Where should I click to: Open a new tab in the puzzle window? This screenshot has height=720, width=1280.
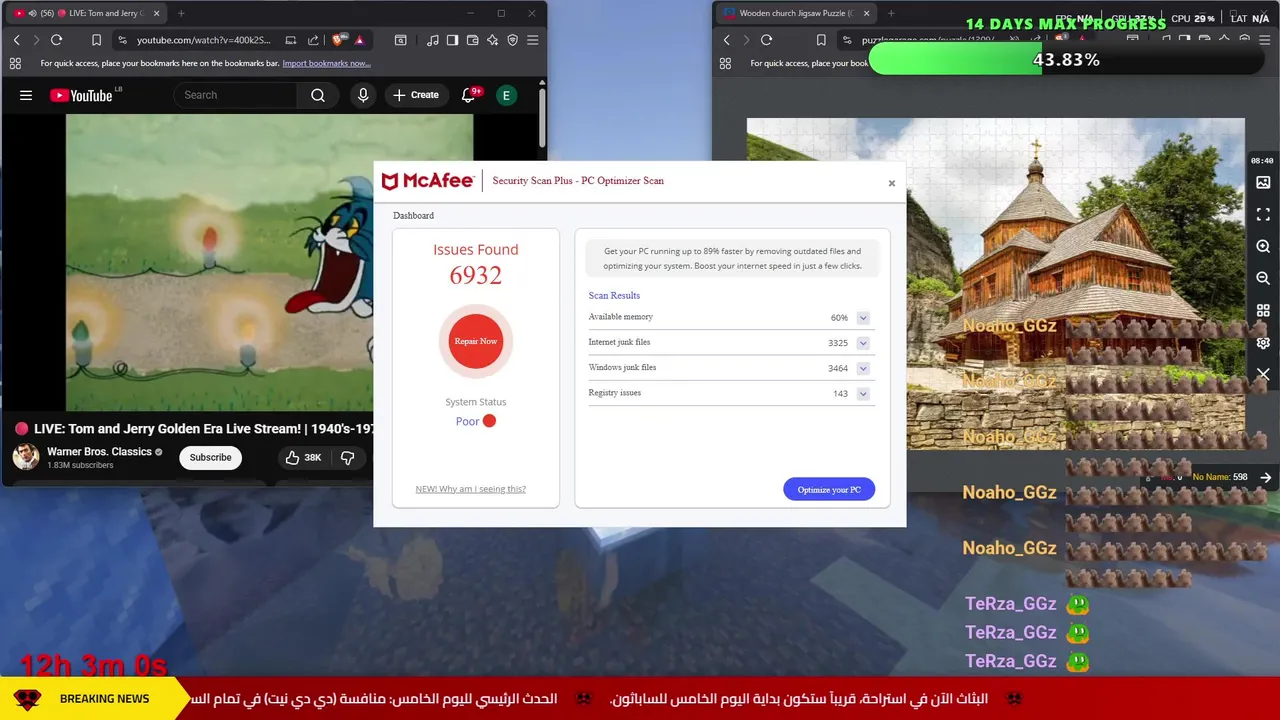click(x=891, y=13)
